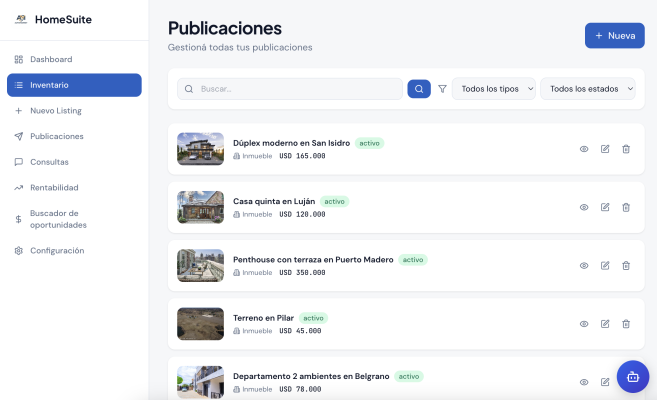The image size is (657, 400).
Task: Delete the Dúplex moderno en San Isidro listing
Action: (x=626, y=149)
